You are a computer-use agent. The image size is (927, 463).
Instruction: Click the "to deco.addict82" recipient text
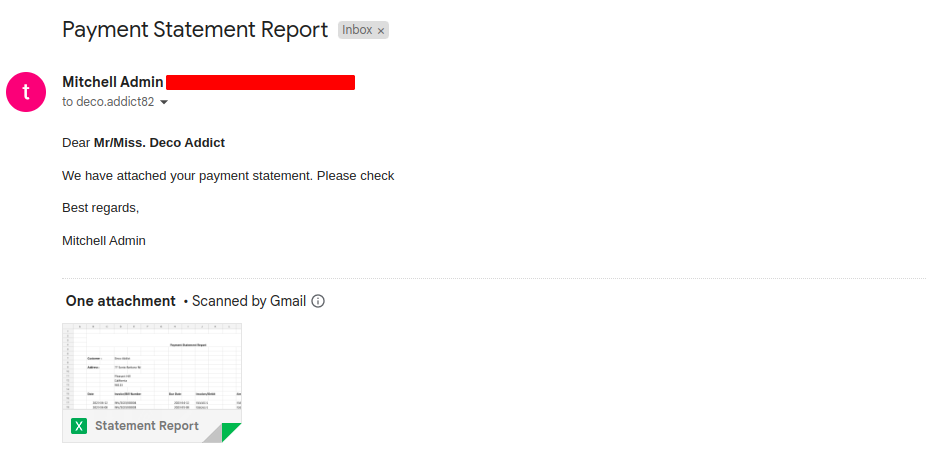[108, 102]
